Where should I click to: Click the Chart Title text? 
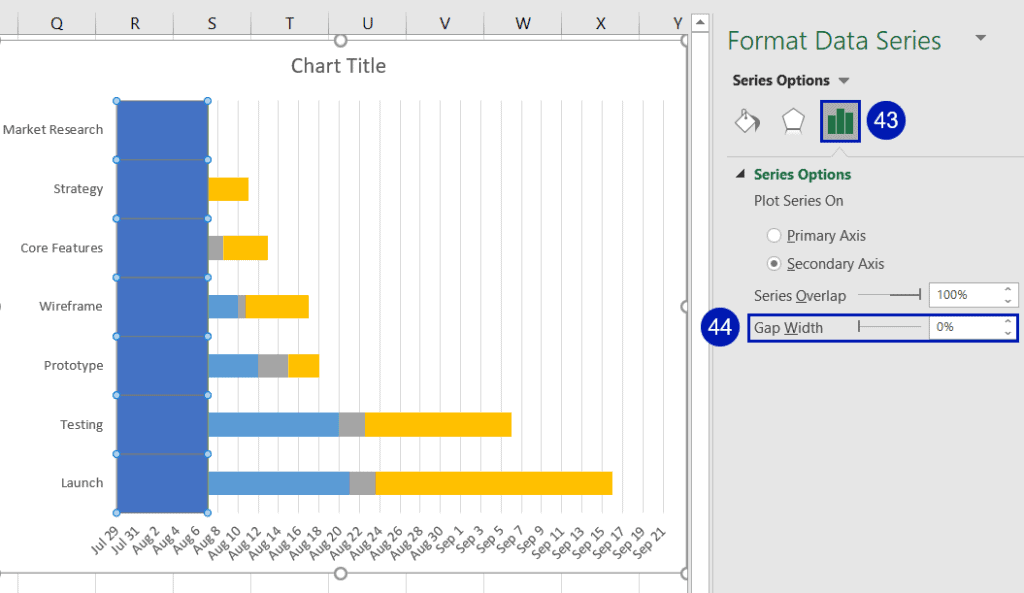tap(338, 66)
